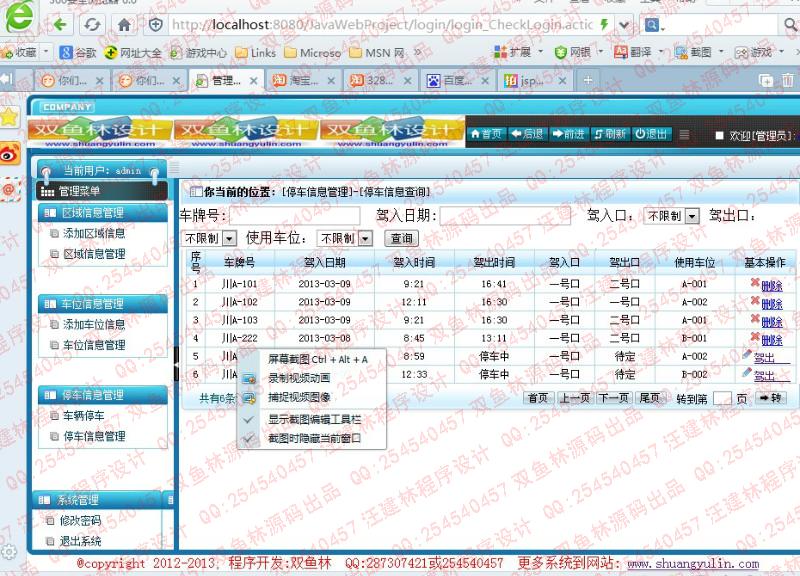Select 屏幕截图 Ctrl+Alt+A menu entry

tap(314, 360)
